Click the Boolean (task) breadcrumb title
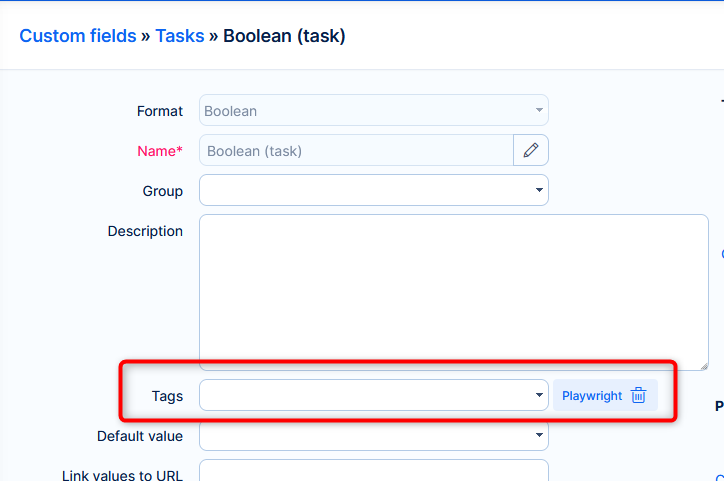Screen dimensions: 724x481 tap(284, 36)
